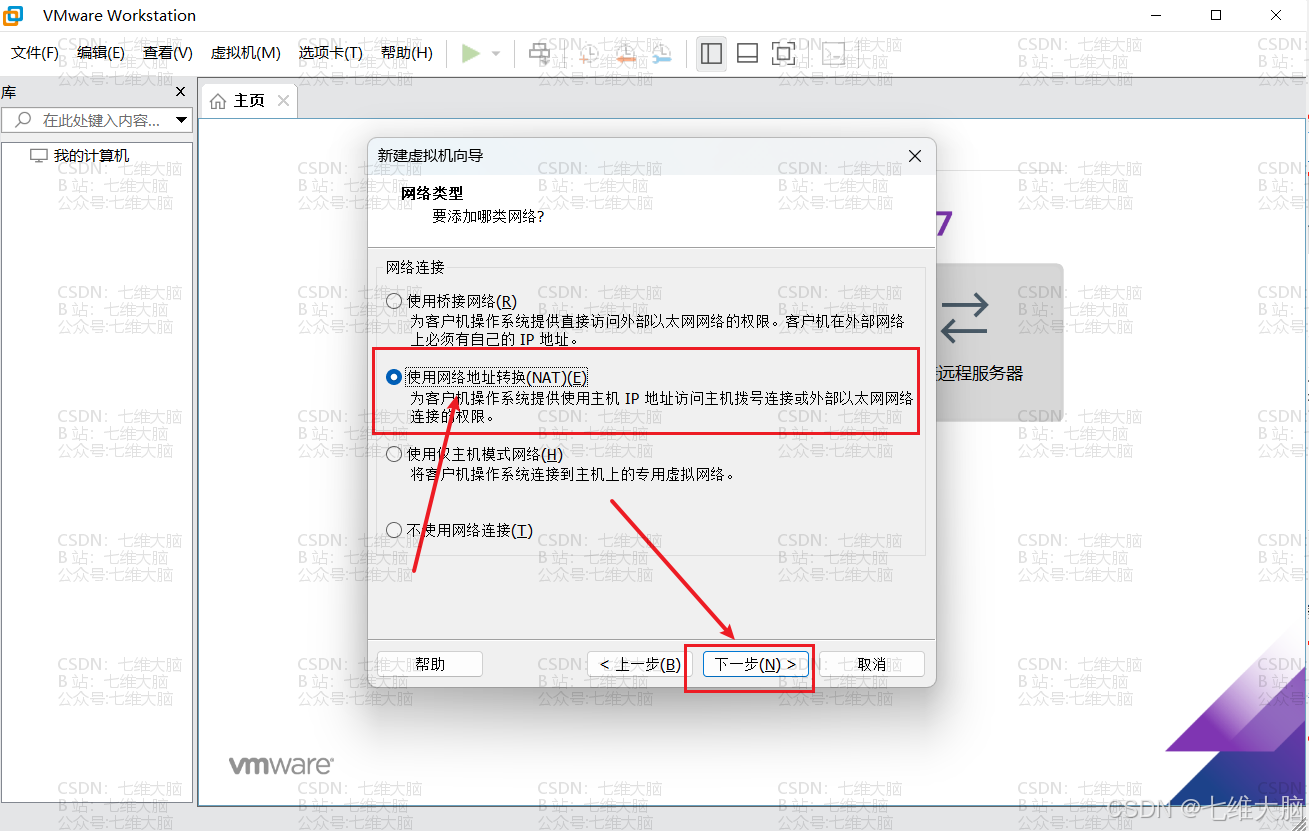1309x831 pixels.
Task: Select 不使用网络连接(T) radio button
Action: coord(394,530)
